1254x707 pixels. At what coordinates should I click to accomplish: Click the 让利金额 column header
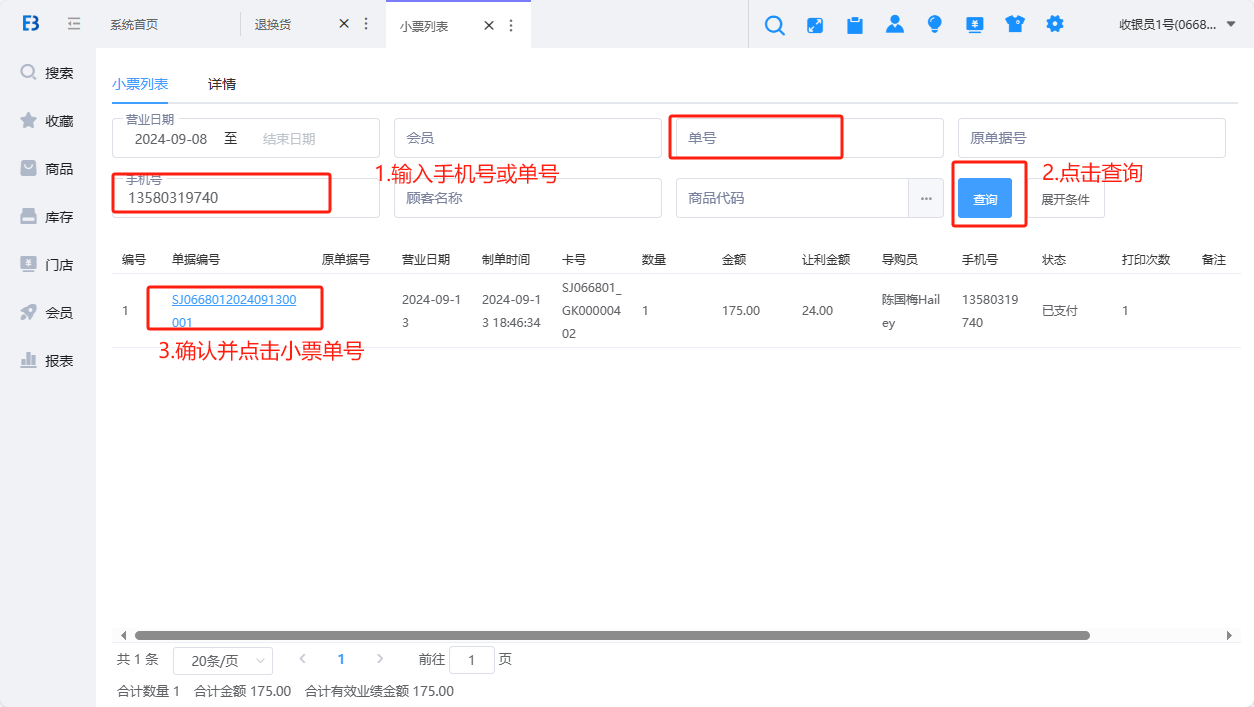pyautogui.click(x=826, y=259)
